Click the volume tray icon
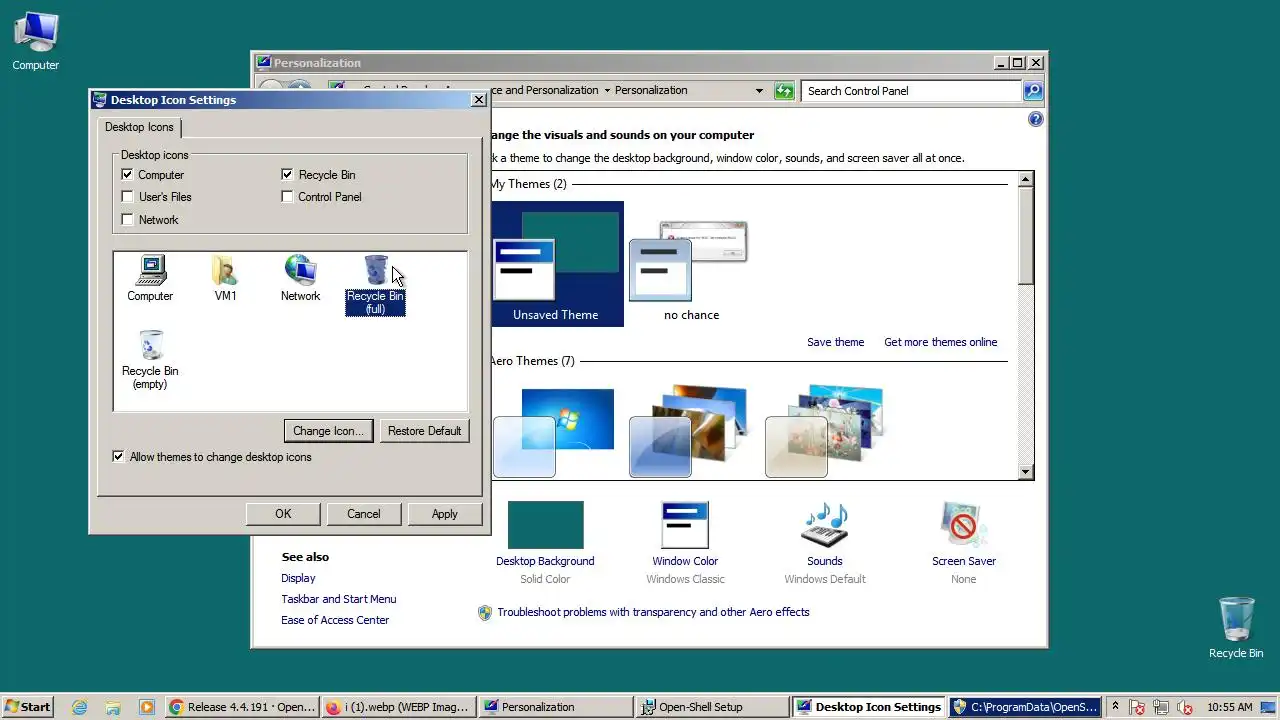Viewport: 1280px width, 720px height. [1185, 707]
